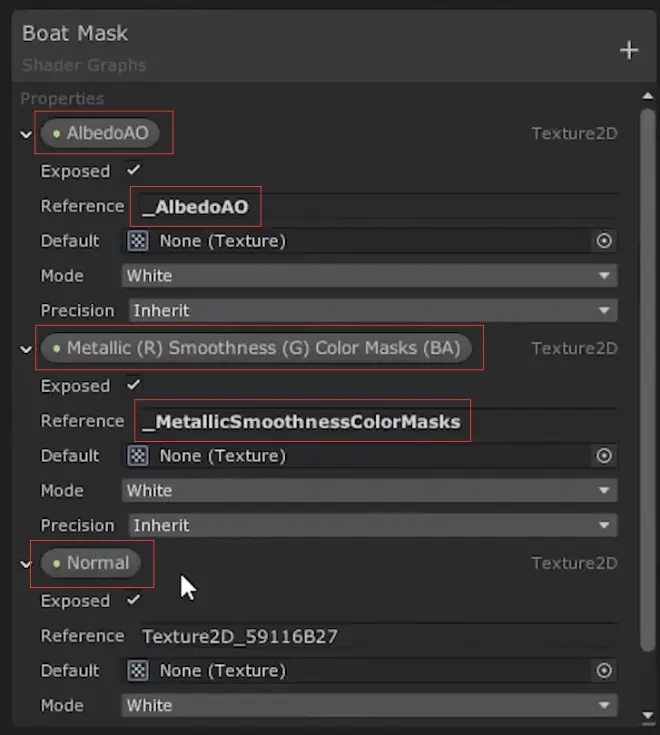
Task: Uncheck Exposed for the AlbedoAO property
Action: click(x=134, y=169)
